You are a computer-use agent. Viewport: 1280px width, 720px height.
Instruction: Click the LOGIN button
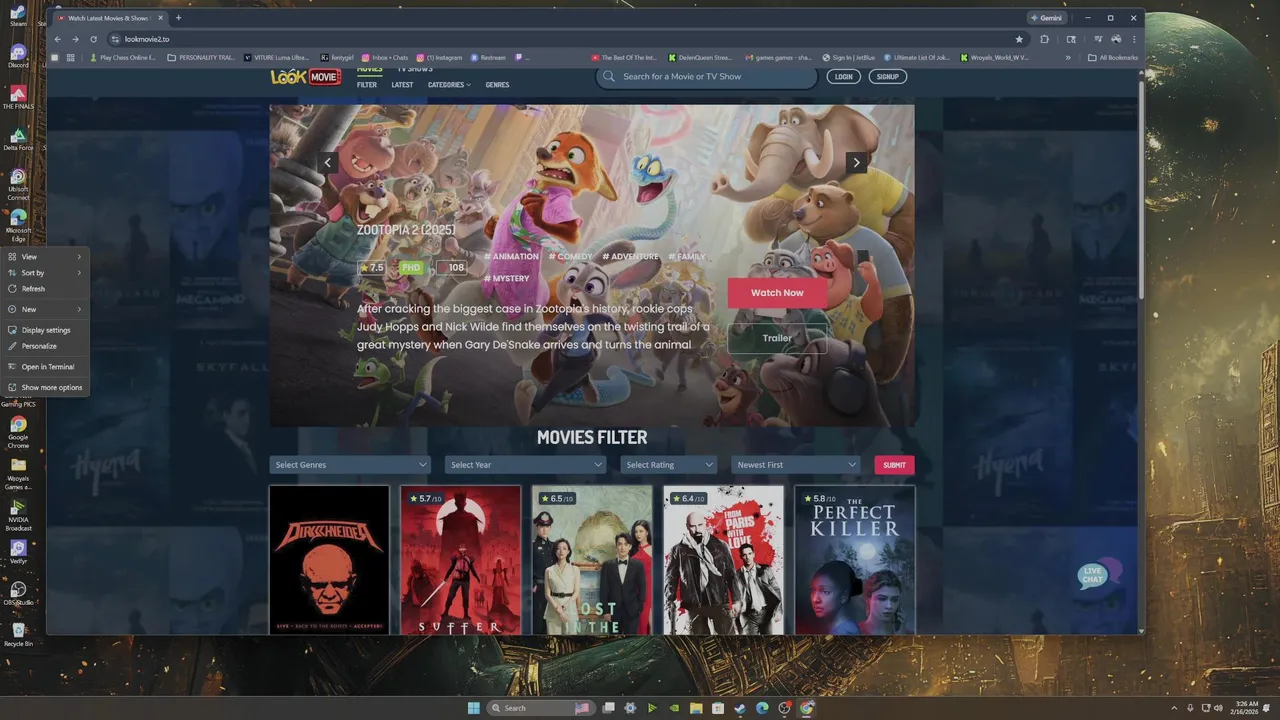point(844,76)
